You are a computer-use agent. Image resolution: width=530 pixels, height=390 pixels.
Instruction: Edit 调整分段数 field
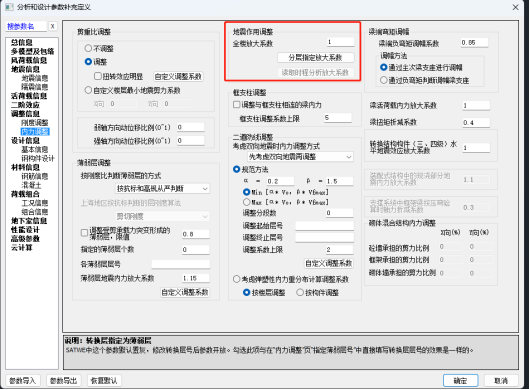click(339, 213)
